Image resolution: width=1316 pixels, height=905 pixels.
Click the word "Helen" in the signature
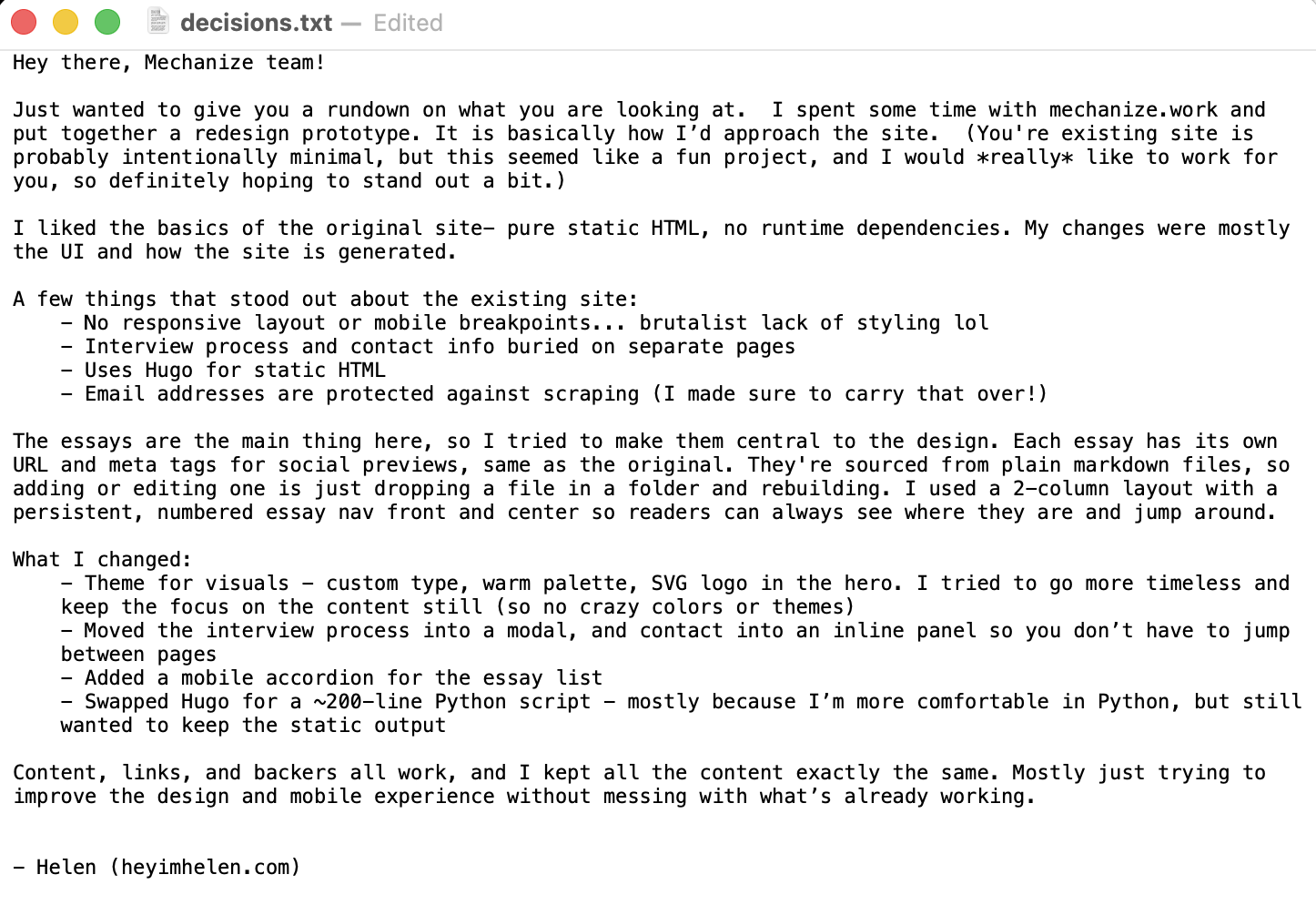pyautogui.click(x=66, y=868)
